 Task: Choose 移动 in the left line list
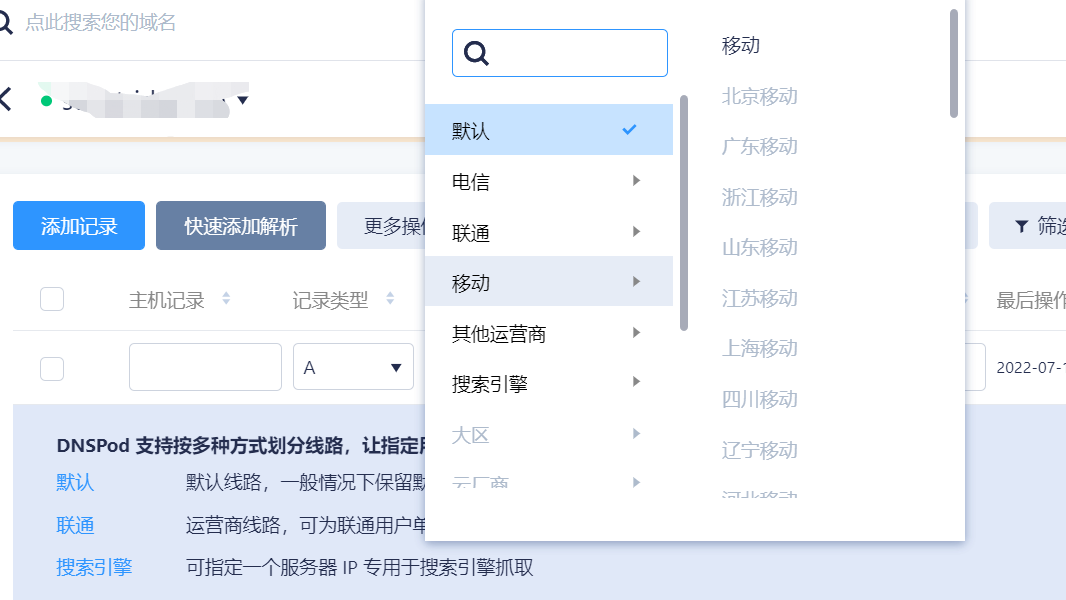pos(549,281)
